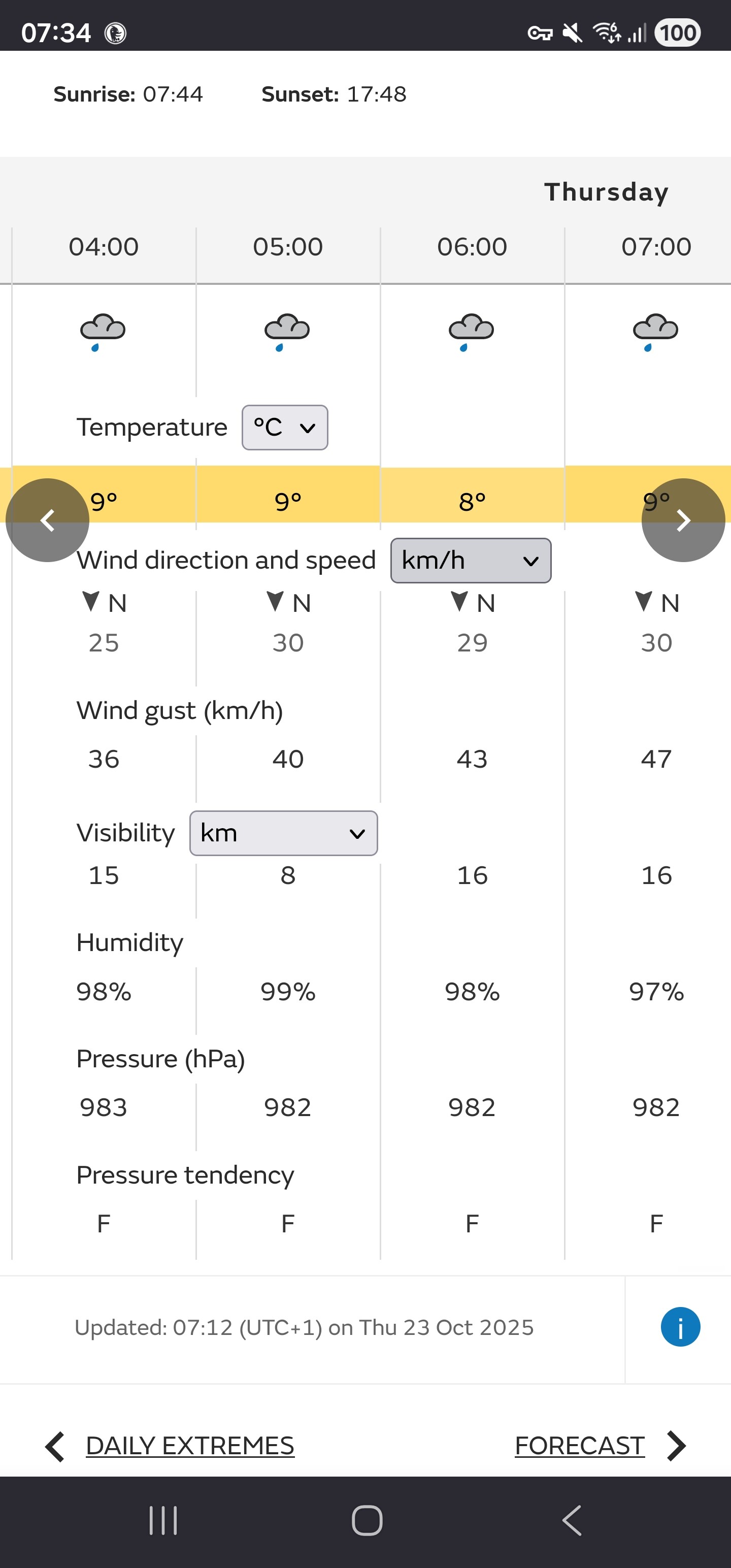Screen dimensions: 731x1568
Task: Open the temperature unit °C dropdown
Action: tap(285, 428)
